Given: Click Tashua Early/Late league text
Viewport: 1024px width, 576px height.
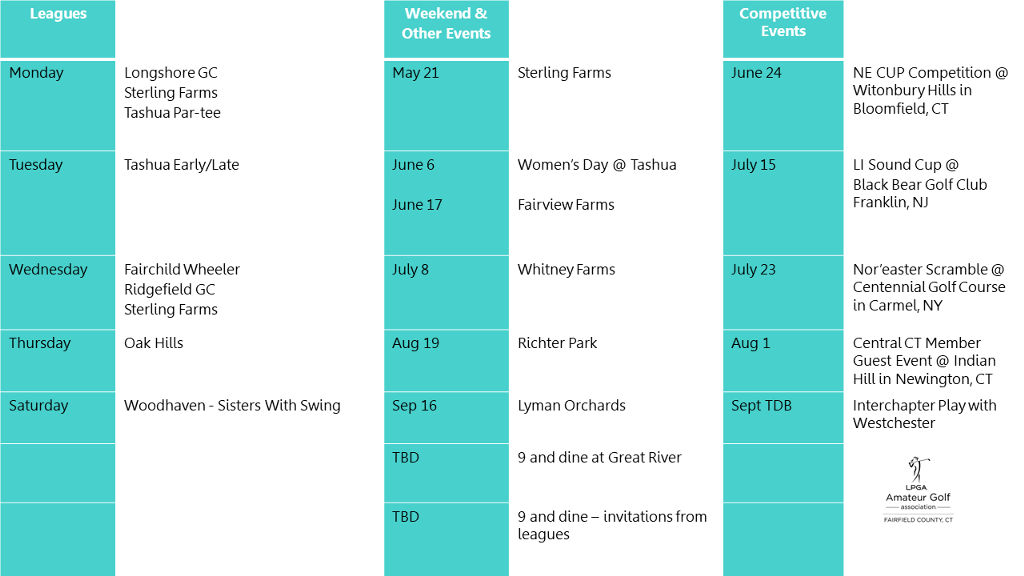Looking at the screenshot, I should (182, 165).
